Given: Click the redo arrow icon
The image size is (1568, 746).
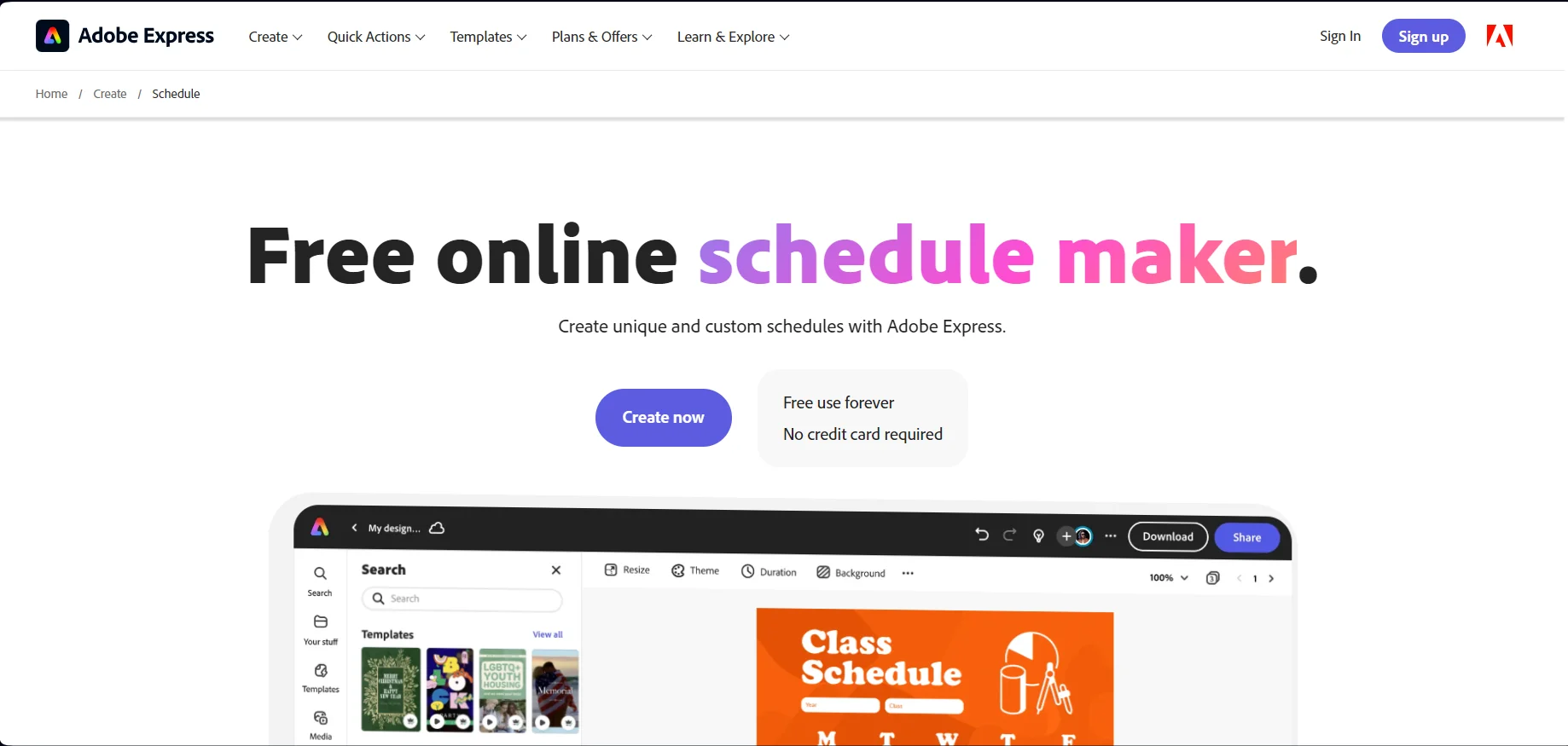Looking at the screenshot, I should (x=1009, y=535).
